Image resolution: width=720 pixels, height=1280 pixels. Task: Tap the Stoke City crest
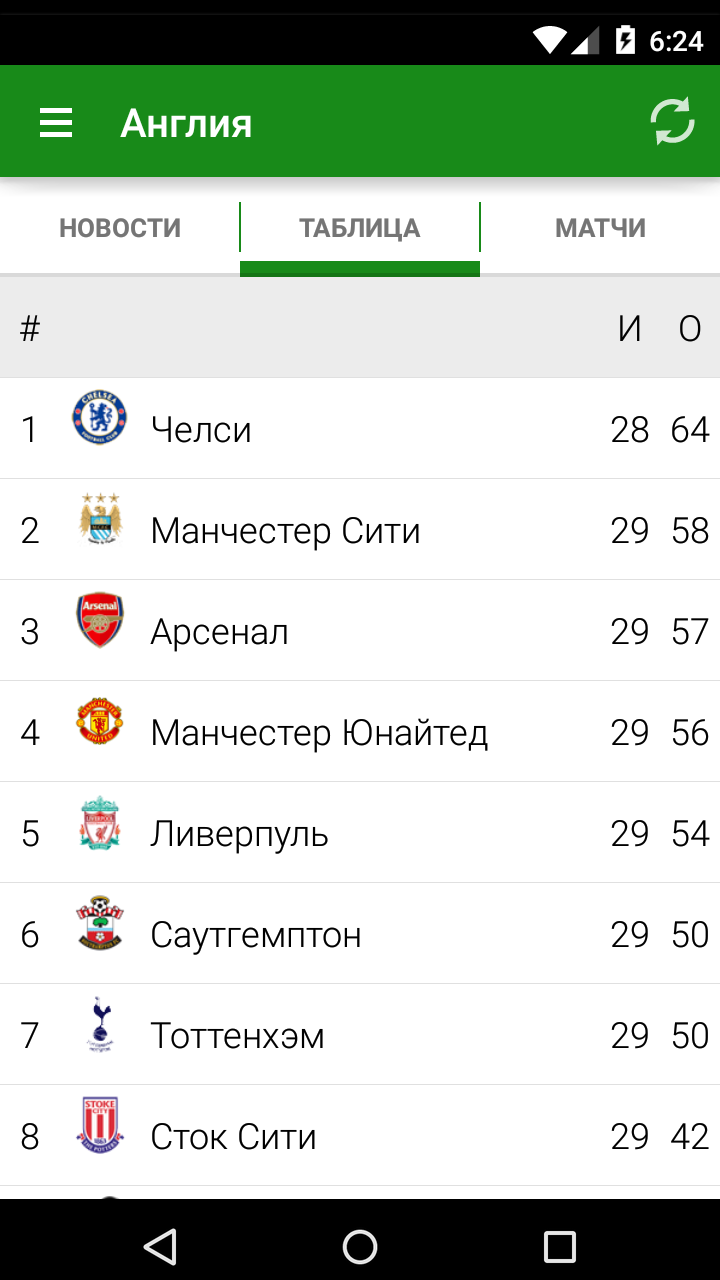pos(100,1126)
